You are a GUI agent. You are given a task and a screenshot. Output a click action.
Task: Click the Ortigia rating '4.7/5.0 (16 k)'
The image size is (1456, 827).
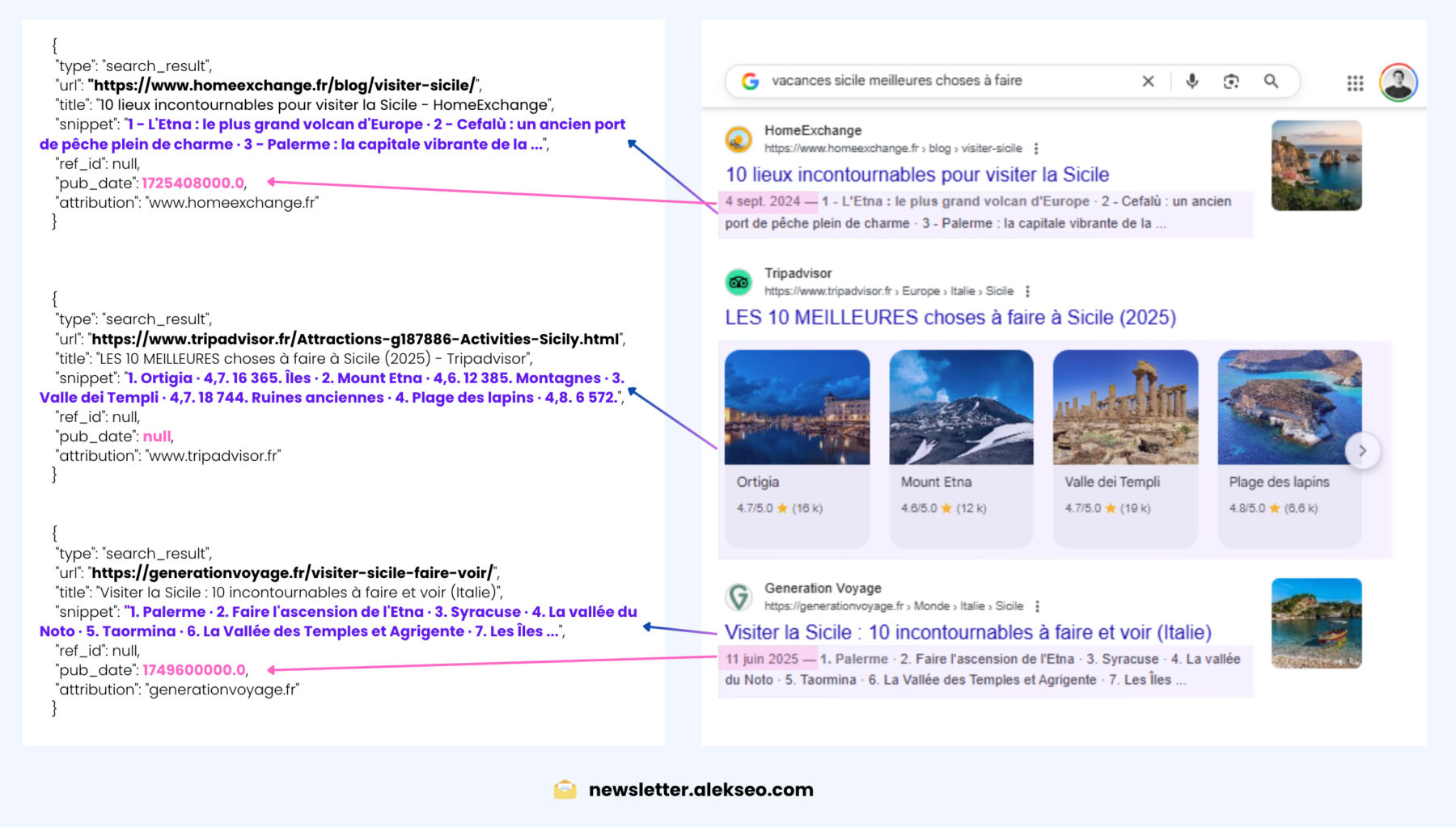click(780, 508)
